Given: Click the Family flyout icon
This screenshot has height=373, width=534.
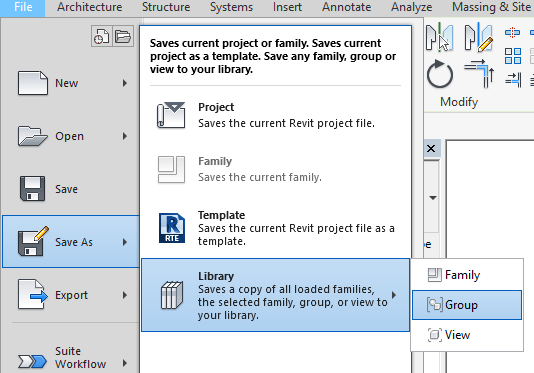Looking at the screenshot, I should pyautogui.click(x=435, y=275).
